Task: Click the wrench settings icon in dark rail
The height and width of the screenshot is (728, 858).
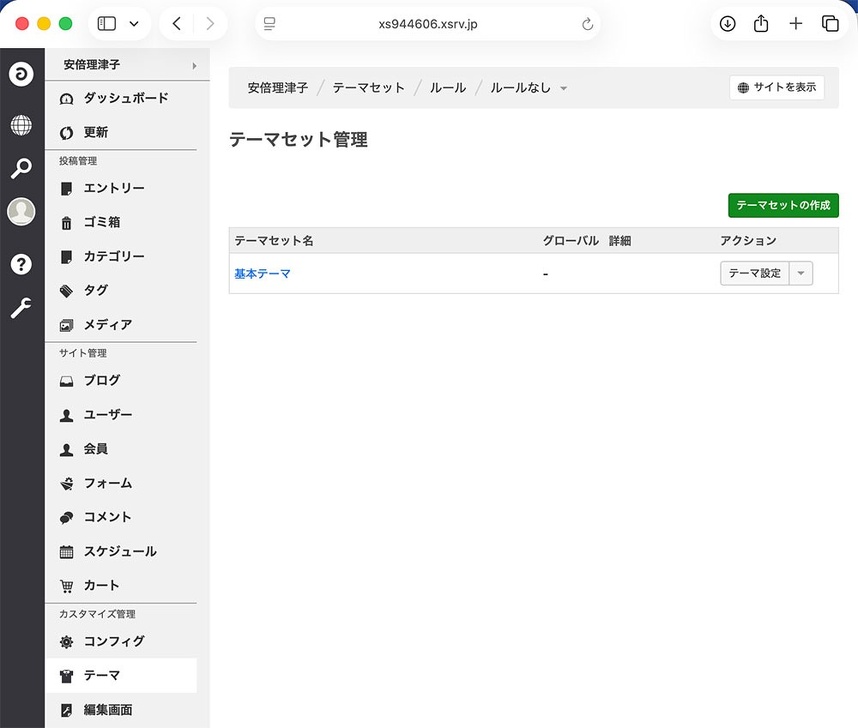Action: (21, 308)
